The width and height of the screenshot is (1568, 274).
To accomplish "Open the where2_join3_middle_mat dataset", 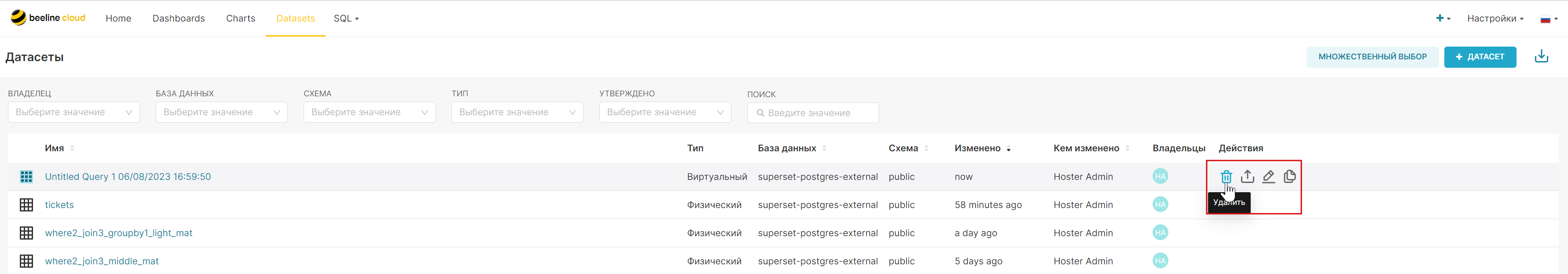I will 102,261.
